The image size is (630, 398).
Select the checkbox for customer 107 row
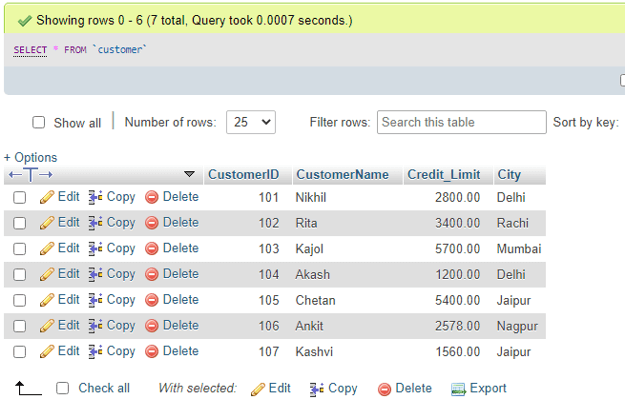19,351
